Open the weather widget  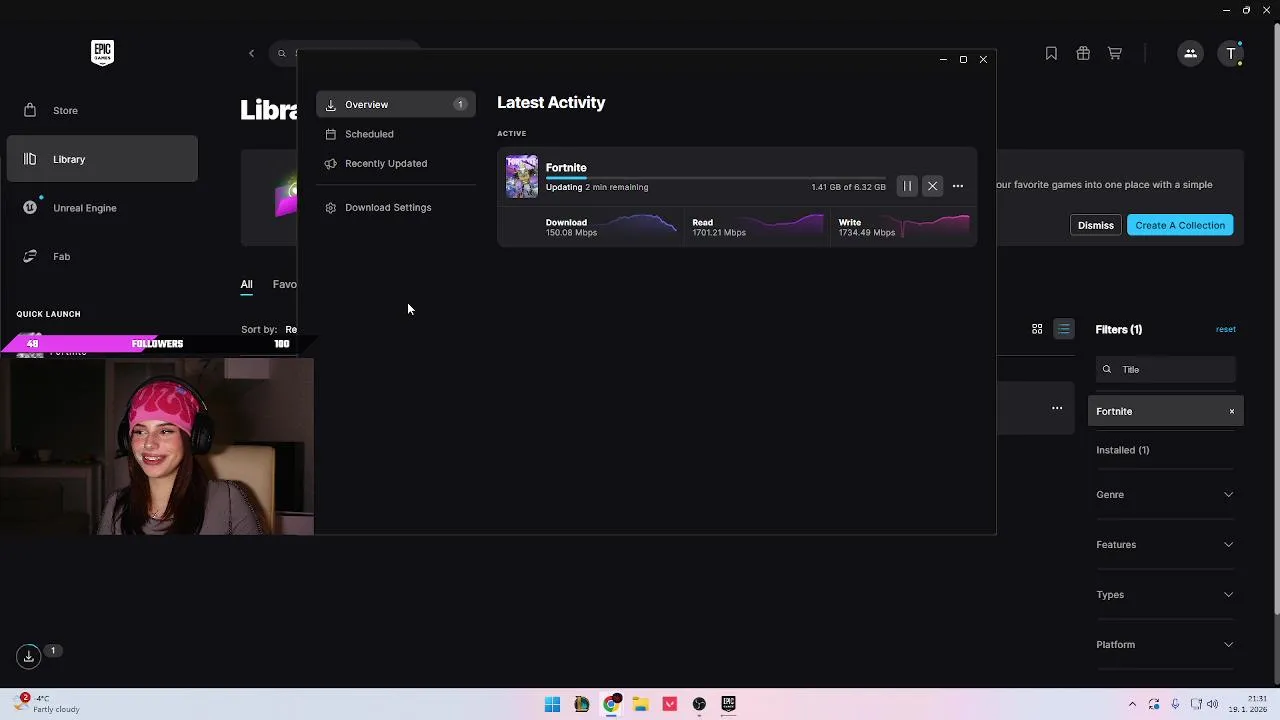click(48, 704)
